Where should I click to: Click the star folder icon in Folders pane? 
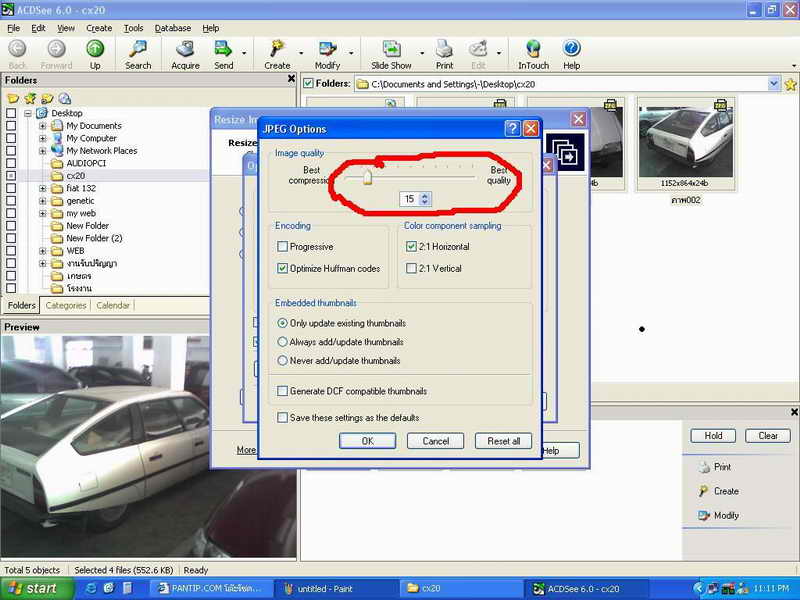click(30, 98)
